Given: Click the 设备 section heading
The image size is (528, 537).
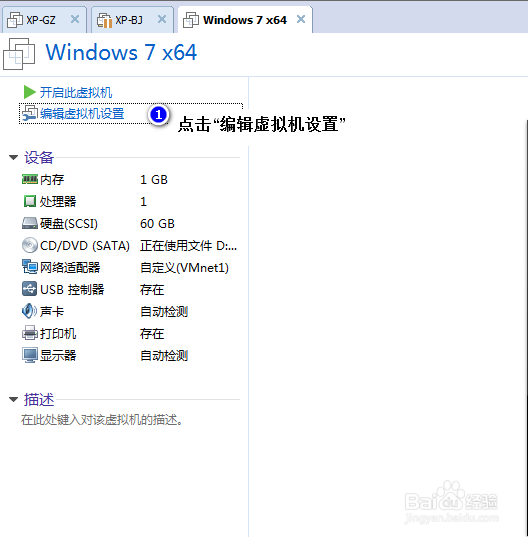Looking at the screenshot, I should 39,158.
